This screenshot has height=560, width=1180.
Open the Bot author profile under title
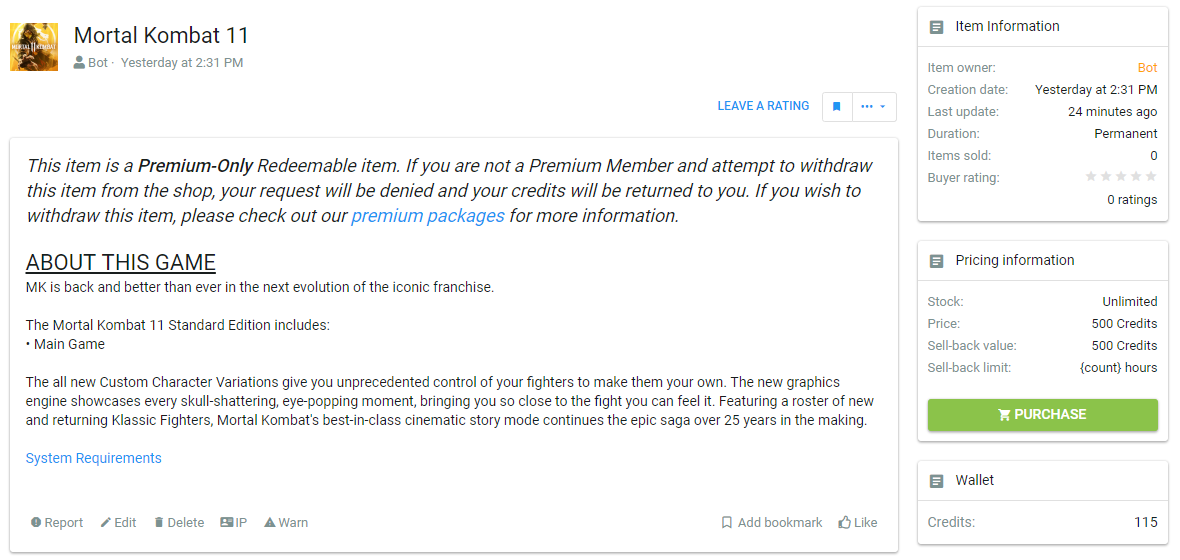click(x=97, y=63)
